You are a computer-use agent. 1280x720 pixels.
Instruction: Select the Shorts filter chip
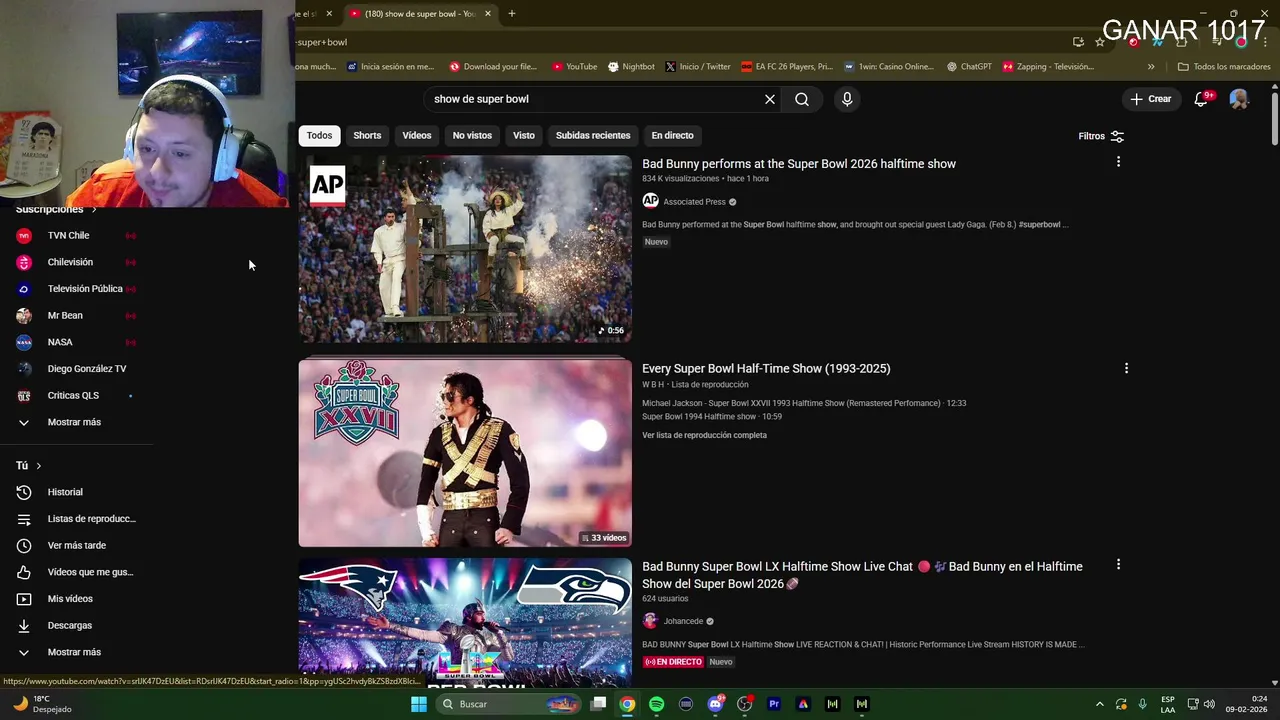pyautogui.click(x=367, y=135)
